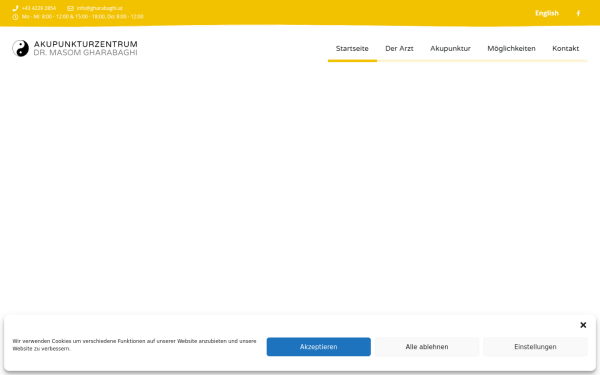The width and height of the screenshot is (600, 375).
Task: Expand the Möglichkeiten menu item
Action: (511, 49)
